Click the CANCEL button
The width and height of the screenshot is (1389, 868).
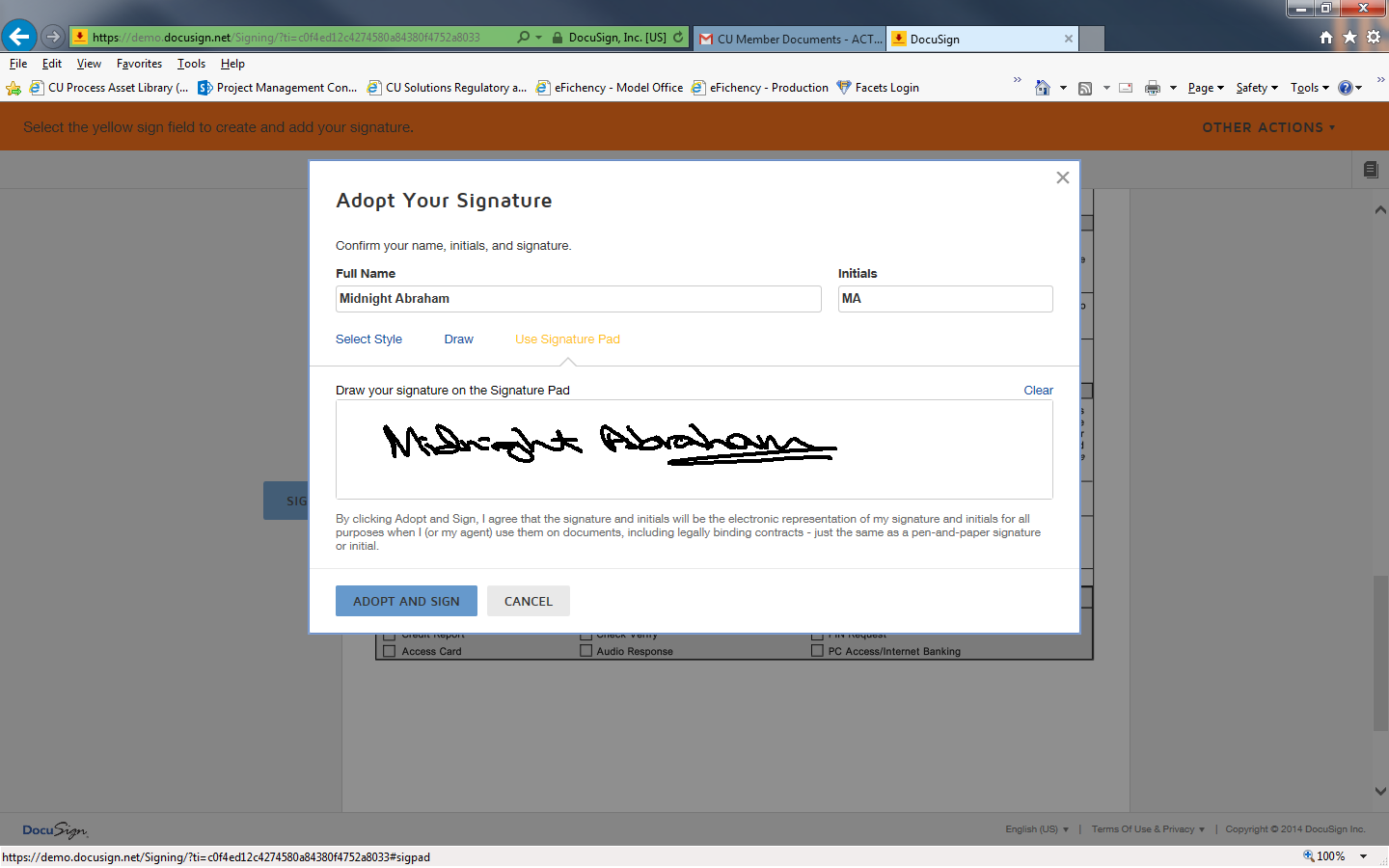tap(529, 601)
